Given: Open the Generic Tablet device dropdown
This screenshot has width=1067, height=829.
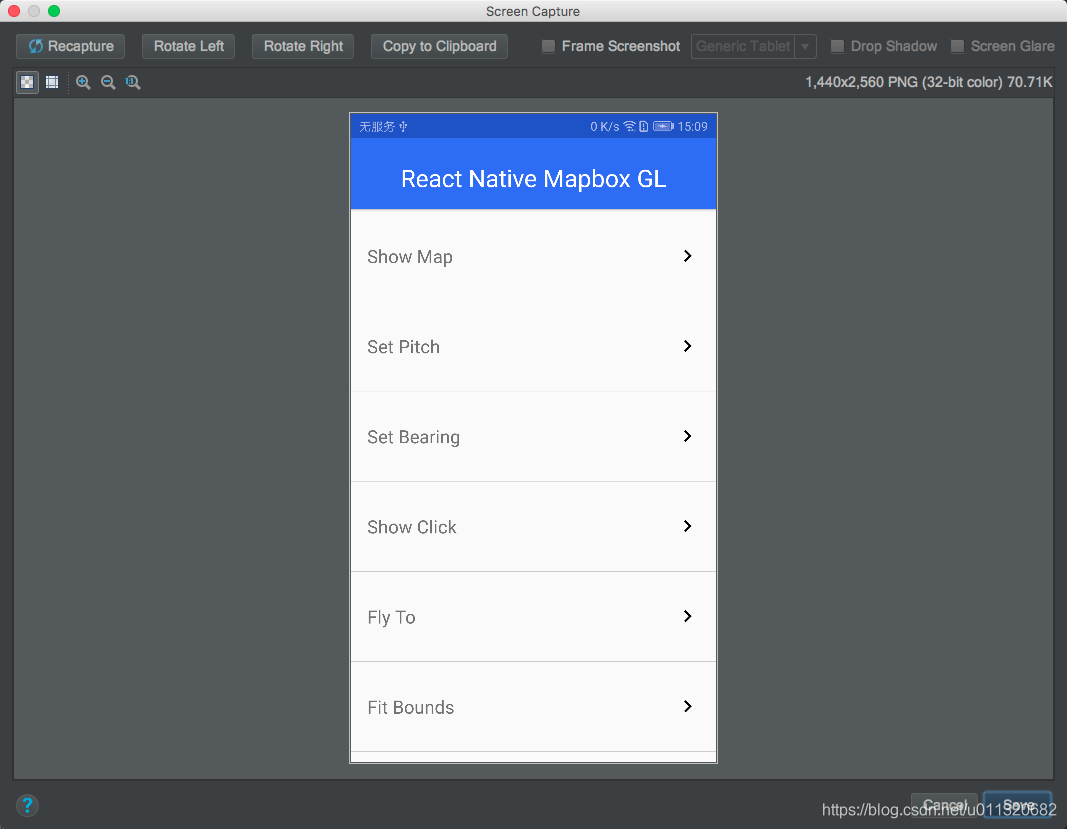Looking at the screenshot, I should 753,46.
